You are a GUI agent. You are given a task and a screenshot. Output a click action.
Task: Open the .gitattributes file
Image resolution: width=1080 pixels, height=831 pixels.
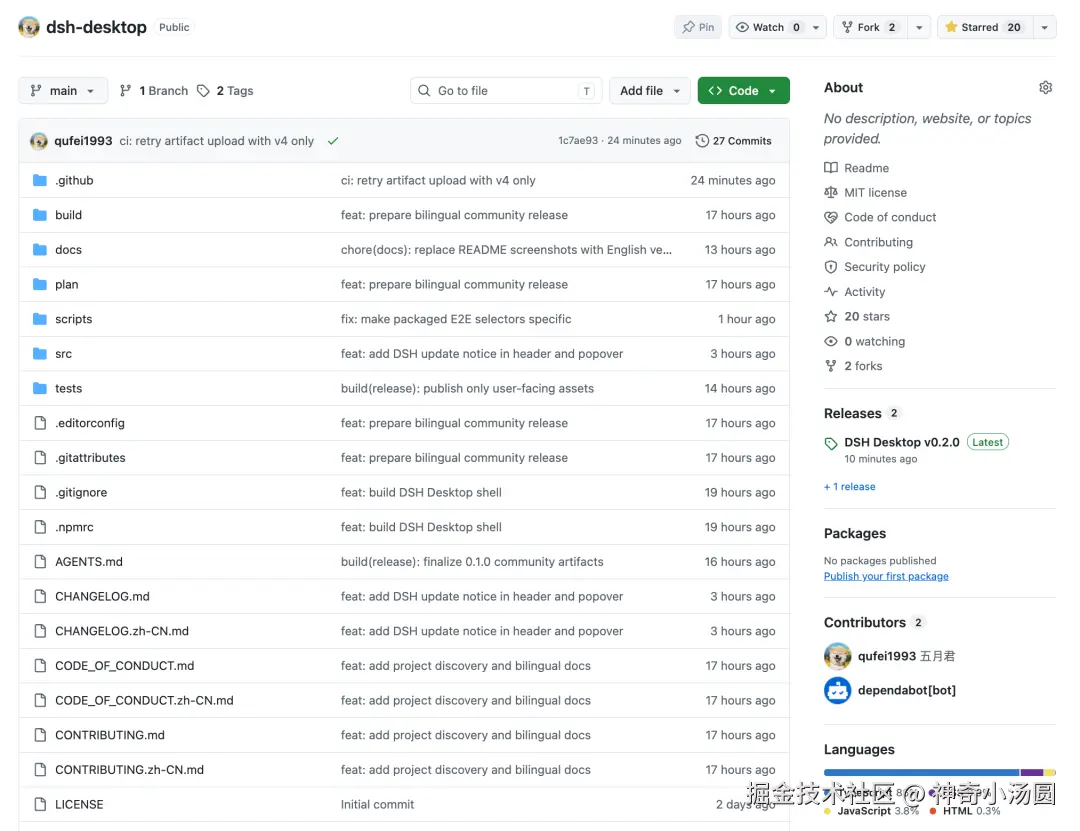(90, 458)
